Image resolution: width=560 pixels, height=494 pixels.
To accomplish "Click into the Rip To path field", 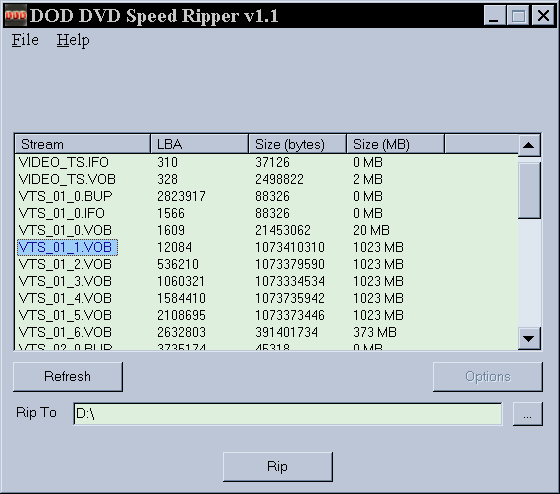I will 288,414.
